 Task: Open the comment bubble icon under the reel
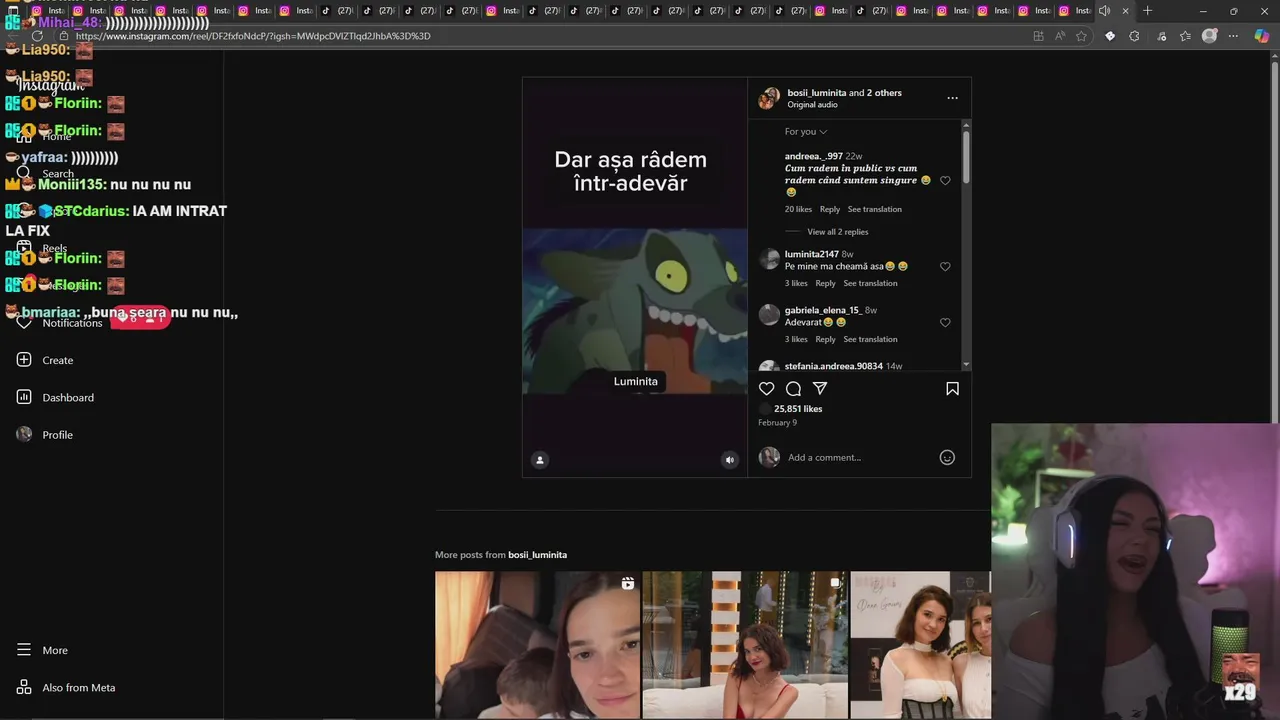click(x=793, y=389)
